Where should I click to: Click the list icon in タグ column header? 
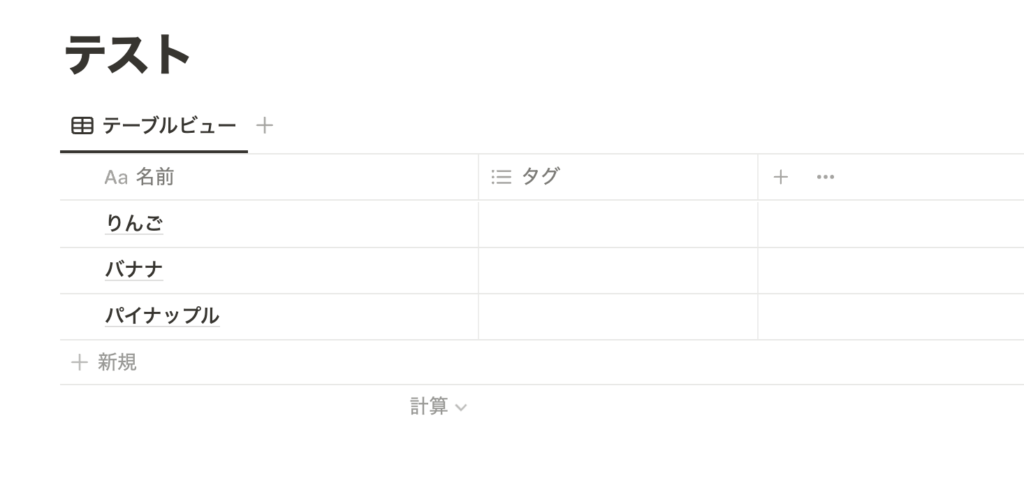click(502, 177)
